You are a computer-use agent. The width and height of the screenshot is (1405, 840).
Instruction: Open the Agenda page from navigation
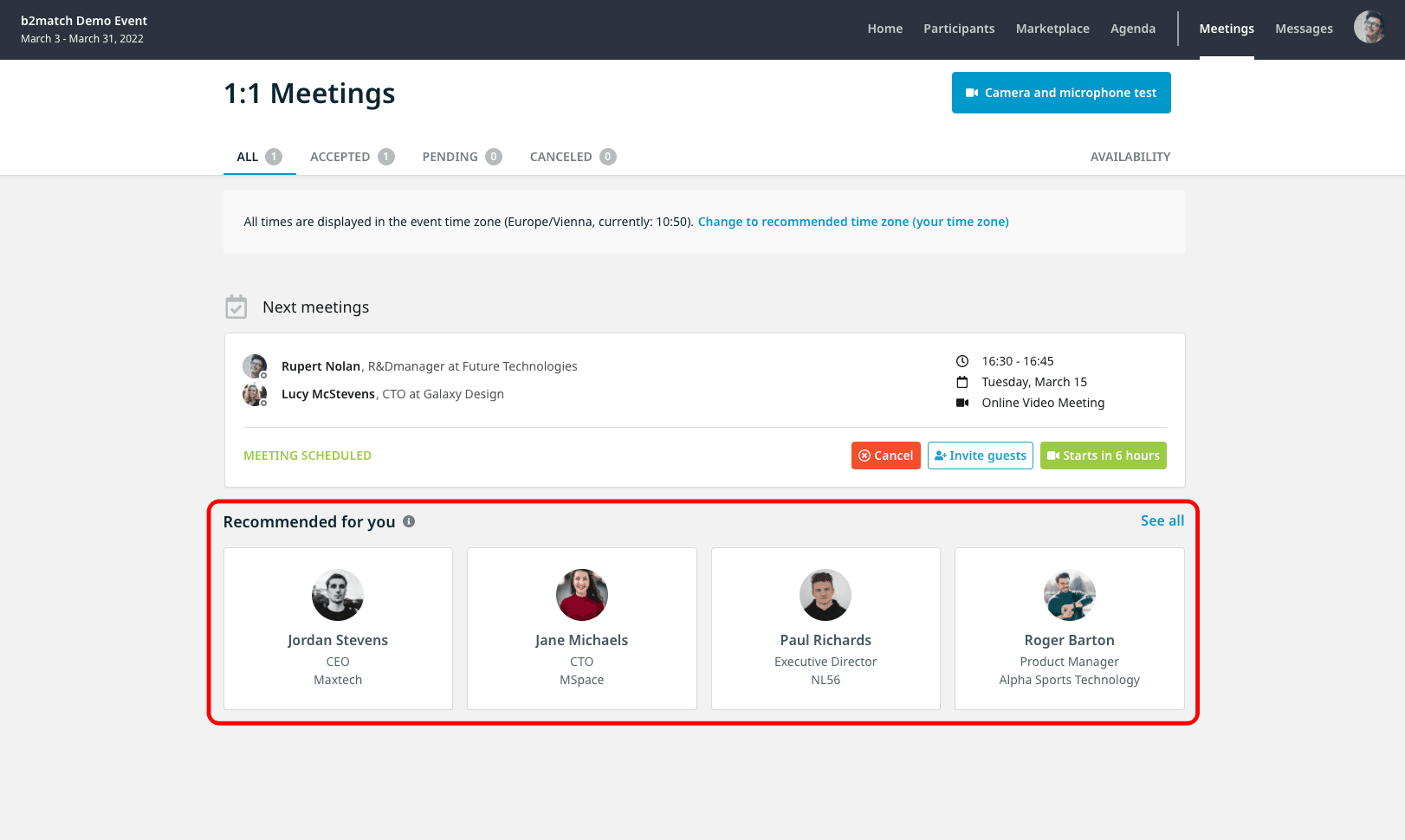click(1132, 29)
